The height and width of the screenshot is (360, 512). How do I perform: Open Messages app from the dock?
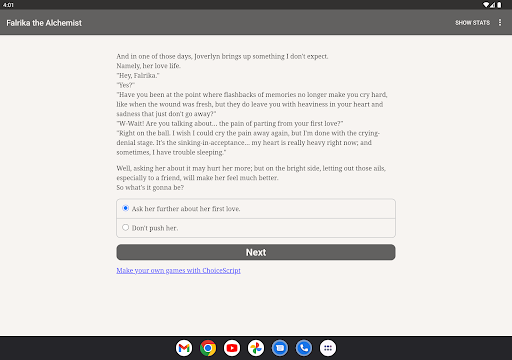point(280,348)
